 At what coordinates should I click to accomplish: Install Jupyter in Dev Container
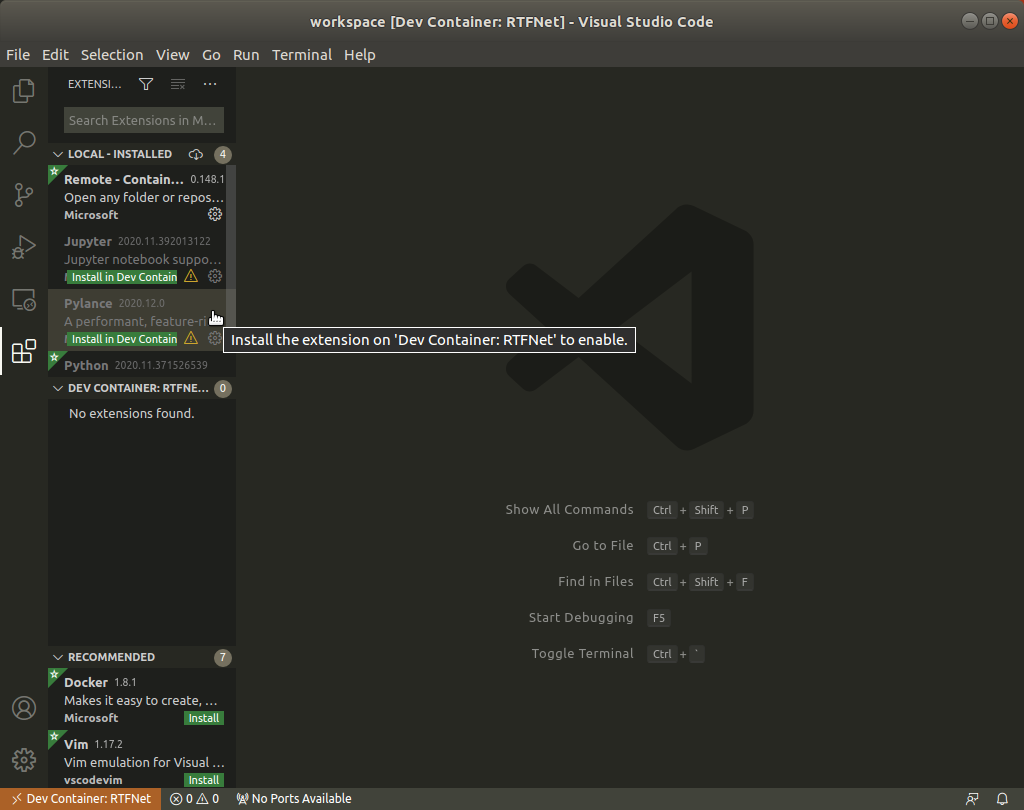pos(123,277)
